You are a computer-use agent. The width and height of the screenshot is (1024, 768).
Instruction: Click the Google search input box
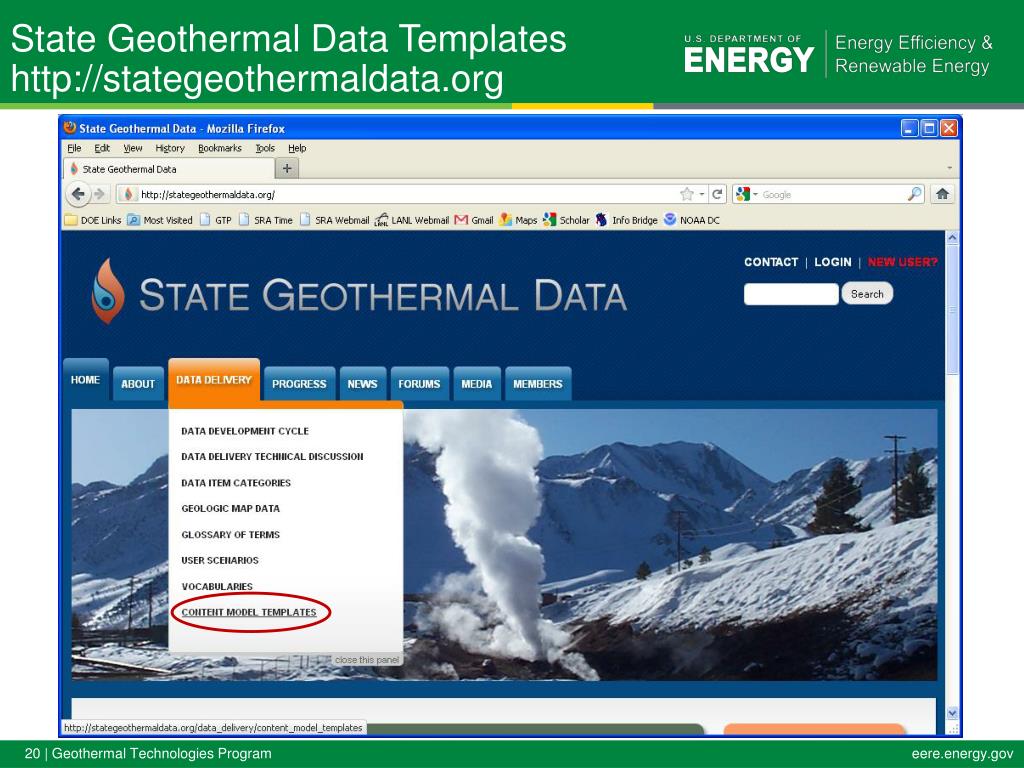point(833,194)
